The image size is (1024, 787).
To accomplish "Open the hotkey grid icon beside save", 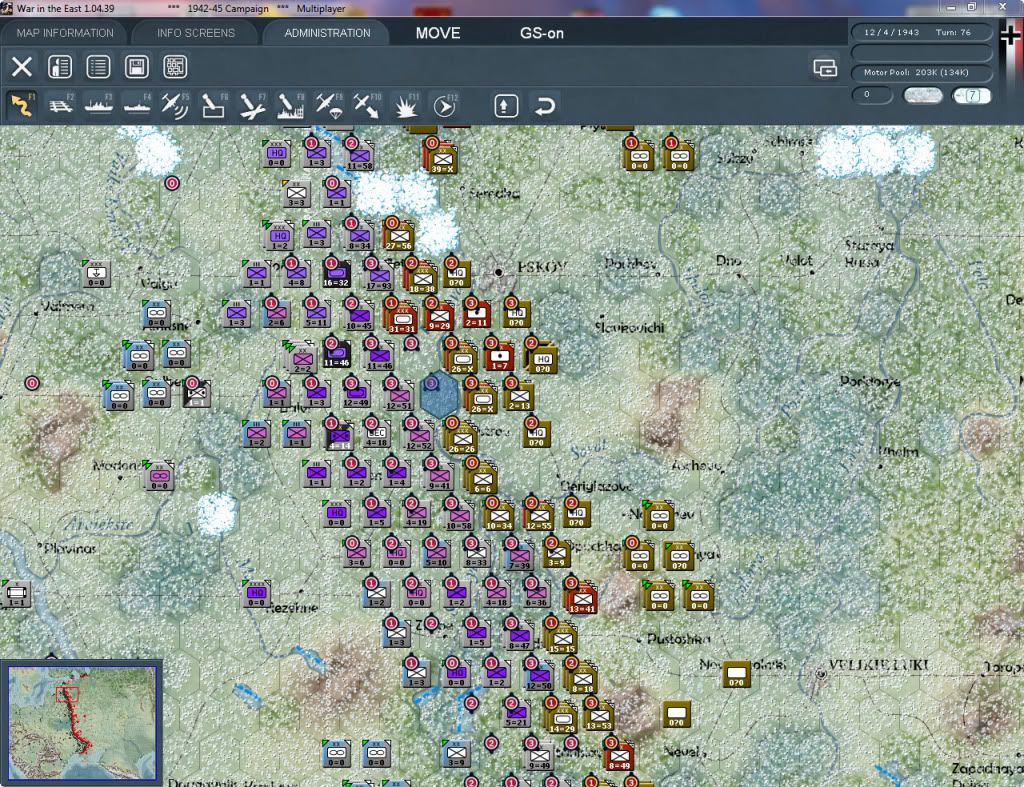I will point(175,67).
